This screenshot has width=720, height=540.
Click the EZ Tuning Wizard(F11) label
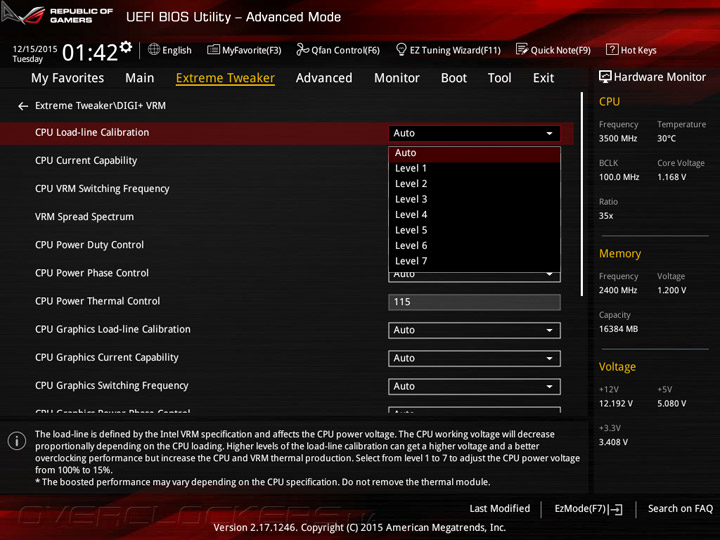[x=455, y=50]
